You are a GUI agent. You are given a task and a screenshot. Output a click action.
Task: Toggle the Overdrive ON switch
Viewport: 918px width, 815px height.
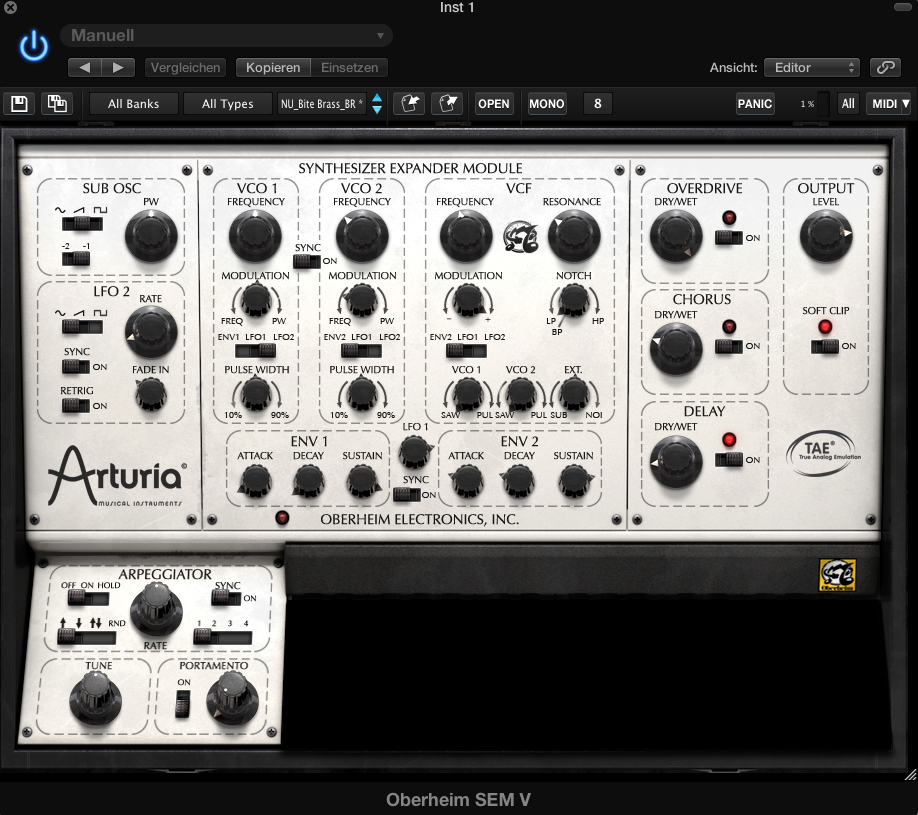click(729, 238)
